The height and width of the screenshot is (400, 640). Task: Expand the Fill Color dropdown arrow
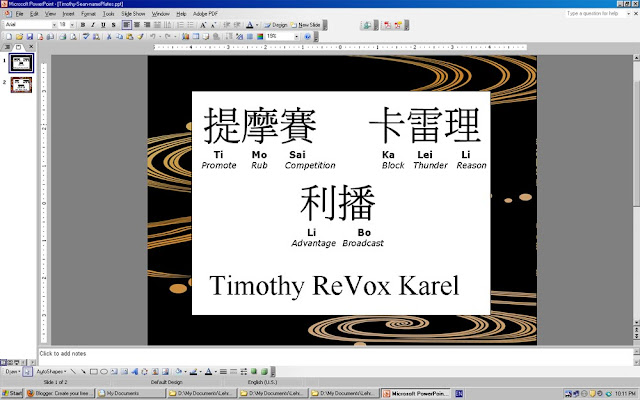(185, 371)
